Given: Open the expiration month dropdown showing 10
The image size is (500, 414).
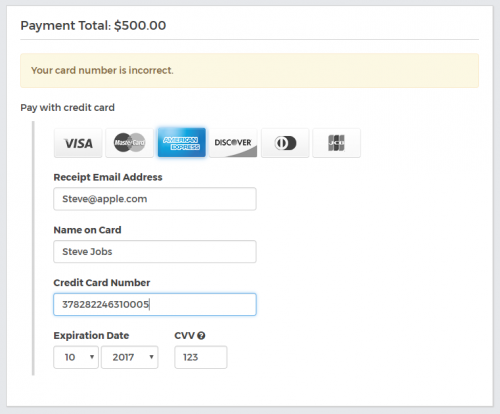Looking at the screenshot, I should click(76, 357).
